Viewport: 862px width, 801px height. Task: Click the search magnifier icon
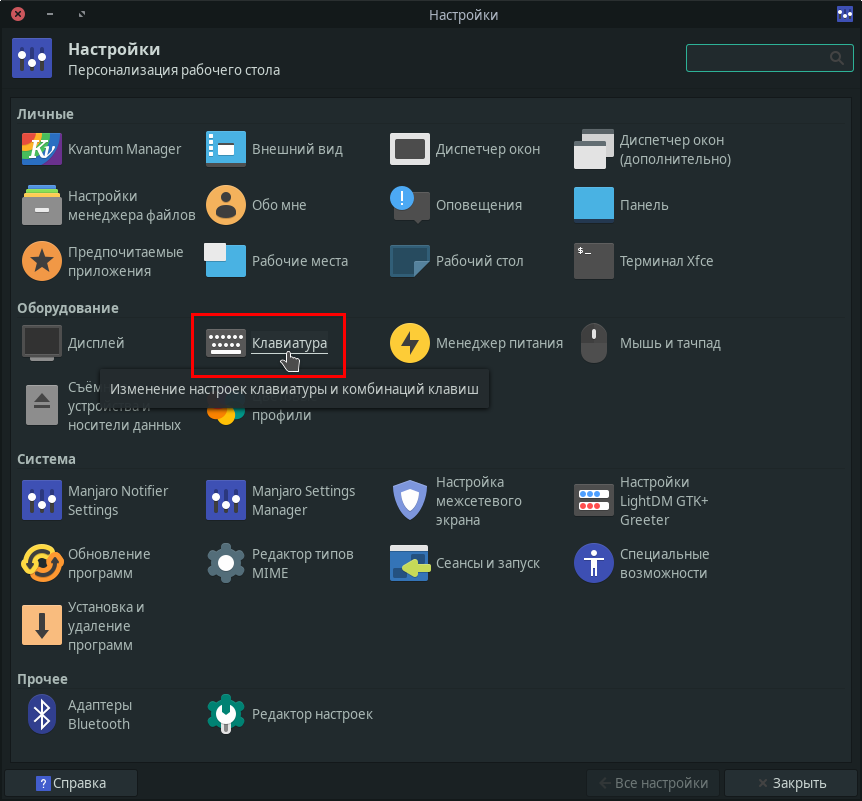point(837,58)
